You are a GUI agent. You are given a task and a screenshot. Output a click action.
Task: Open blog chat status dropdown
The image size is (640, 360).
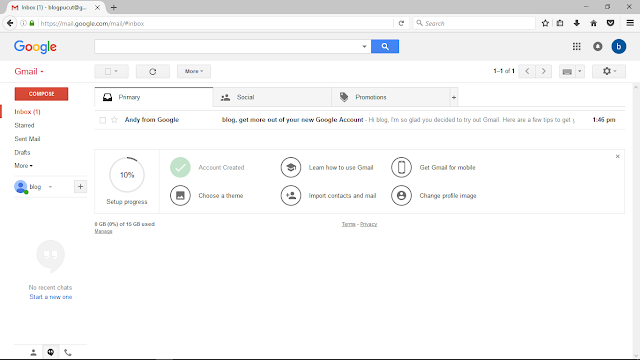pos(50,187)
